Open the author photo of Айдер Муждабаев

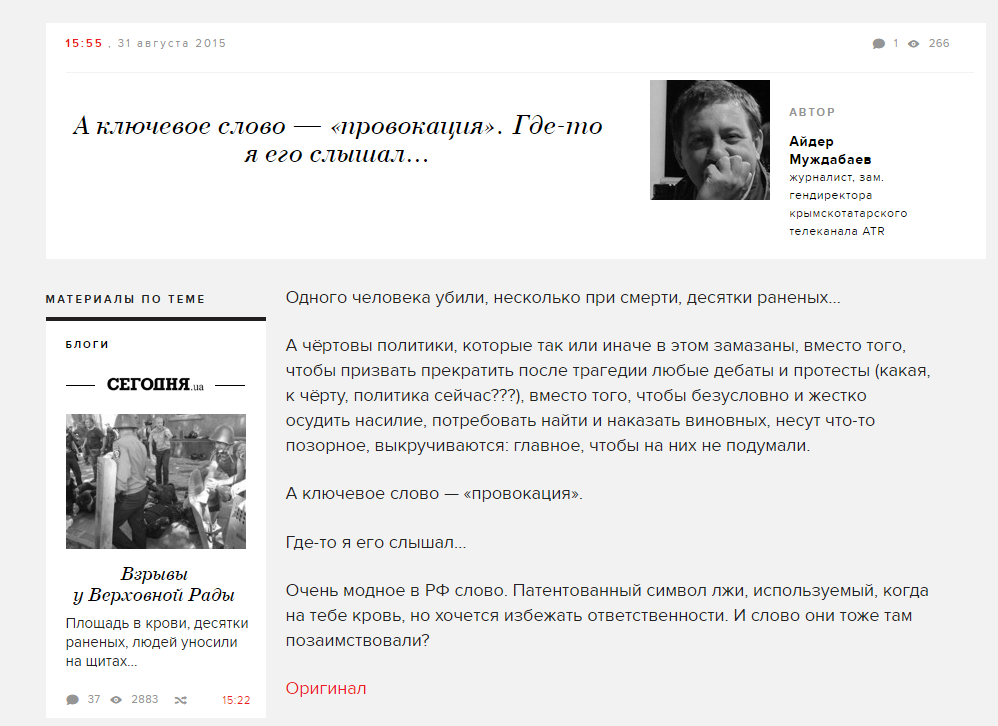710,140
